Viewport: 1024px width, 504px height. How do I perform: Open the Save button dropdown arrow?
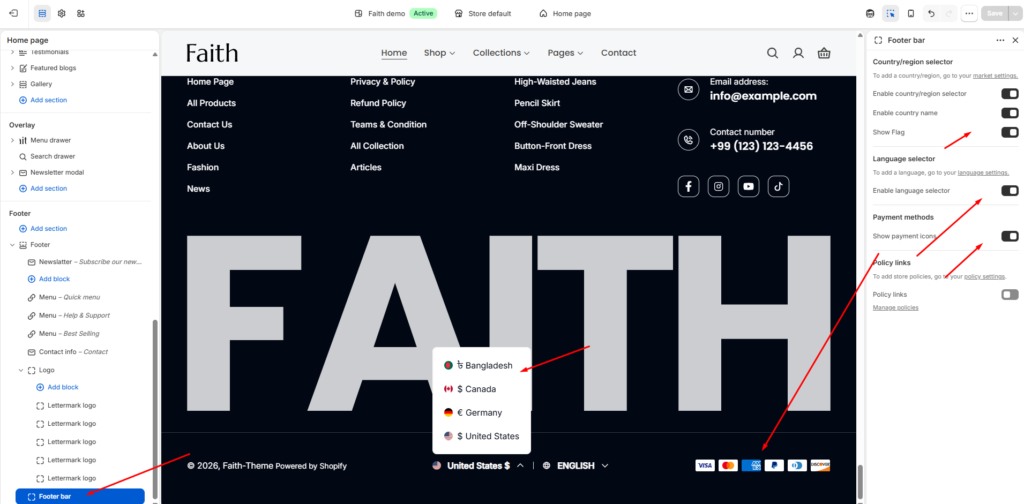point(1014,13)
